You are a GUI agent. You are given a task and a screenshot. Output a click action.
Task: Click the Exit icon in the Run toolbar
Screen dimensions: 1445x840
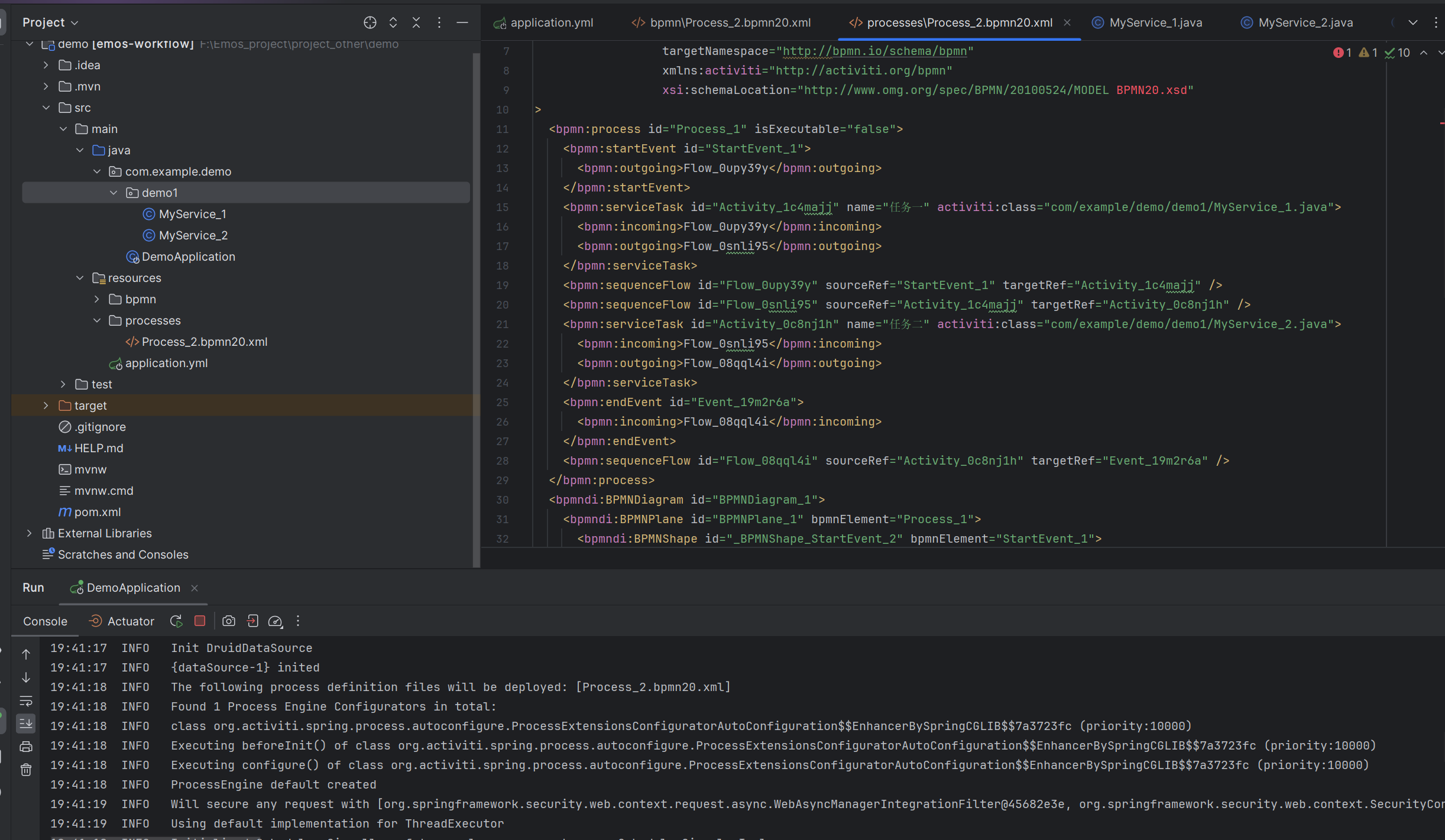coord(252,621)
